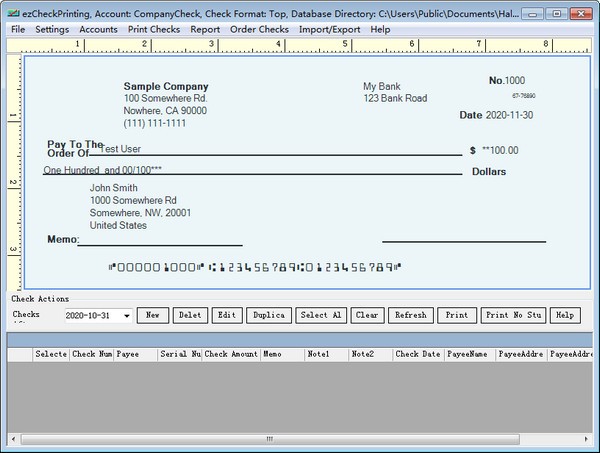
Task: Click the Help button in Check Actions
Action: tap(565, 315)
